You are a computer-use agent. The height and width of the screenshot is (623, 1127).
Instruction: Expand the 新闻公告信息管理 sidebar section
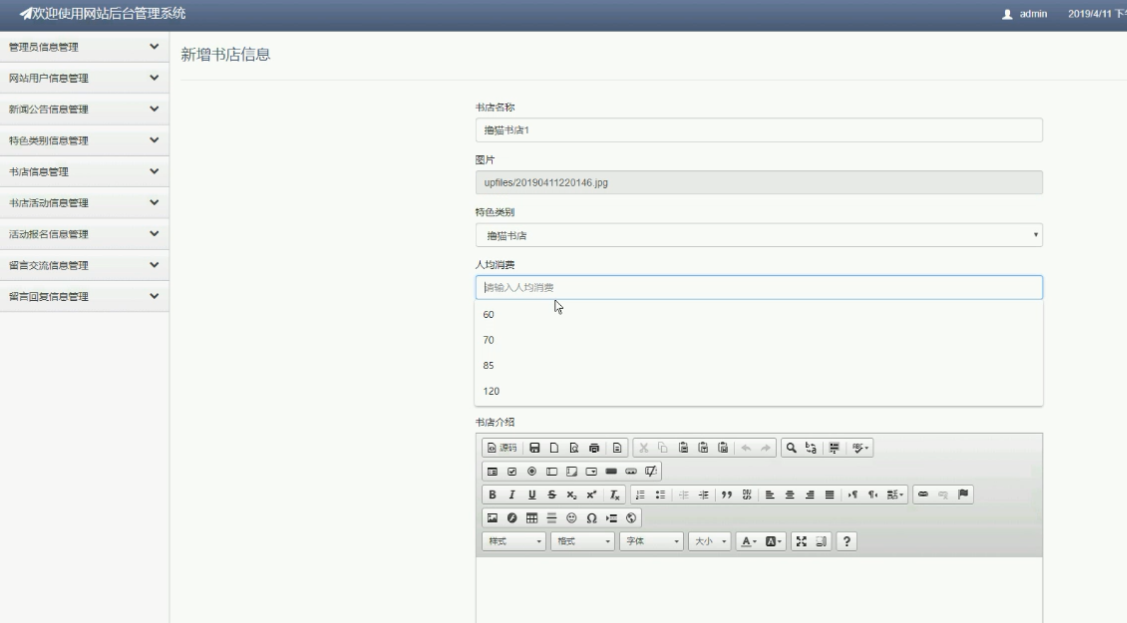pyautogui.click(x=84, y=109)
